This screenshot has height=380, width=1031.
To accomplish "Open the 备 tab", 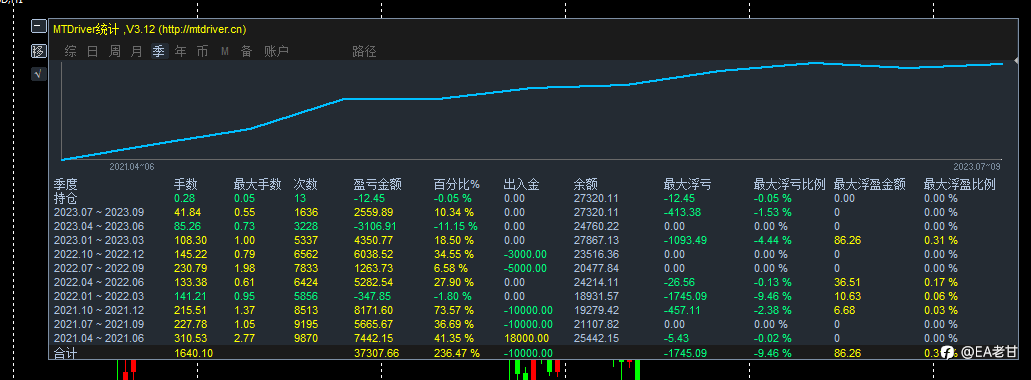I will point(247,51).
